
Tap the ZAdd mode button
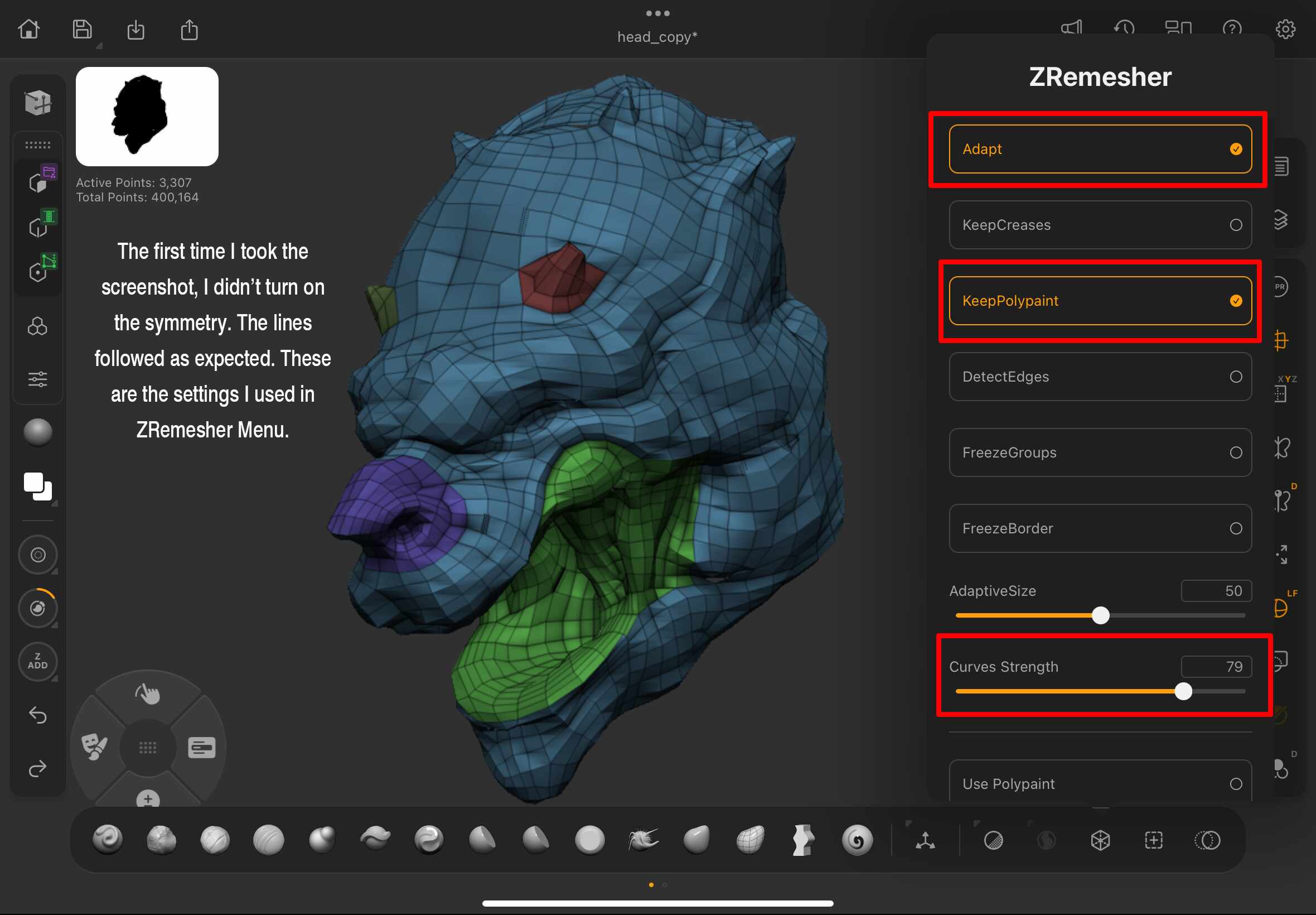click(x=38, y=661)
